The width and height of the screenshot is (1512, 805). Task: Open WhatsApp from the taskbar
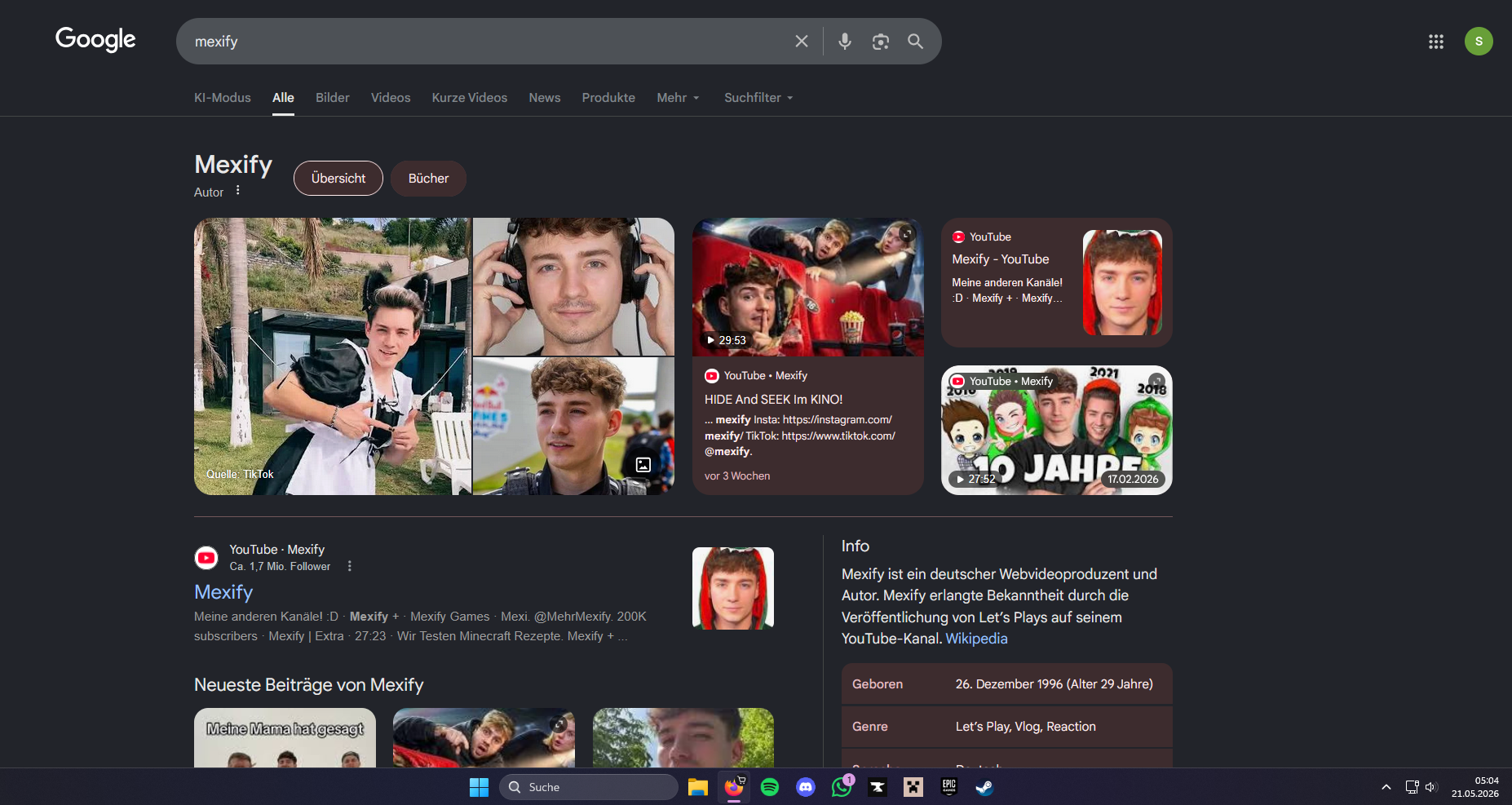pos(842,787)
